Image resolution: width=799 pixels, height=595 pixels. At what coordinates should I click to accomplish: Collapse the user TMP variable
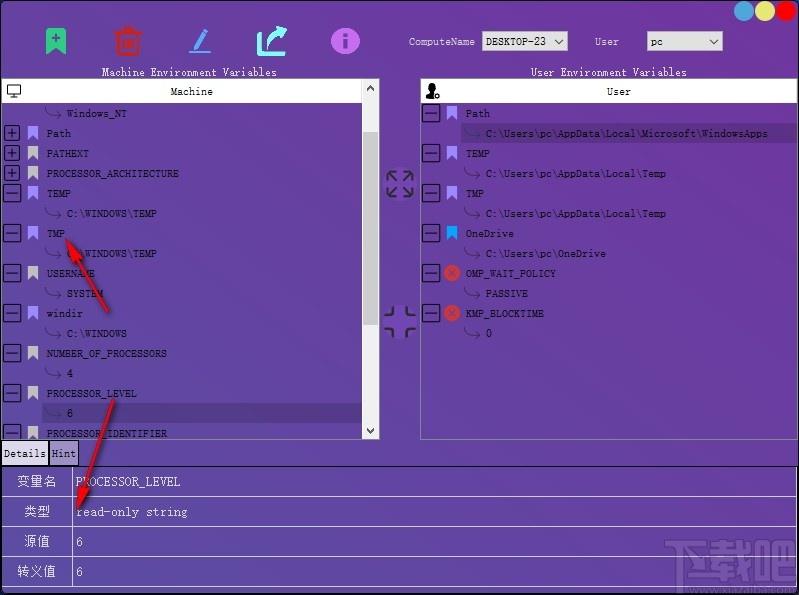coord(431,193)
